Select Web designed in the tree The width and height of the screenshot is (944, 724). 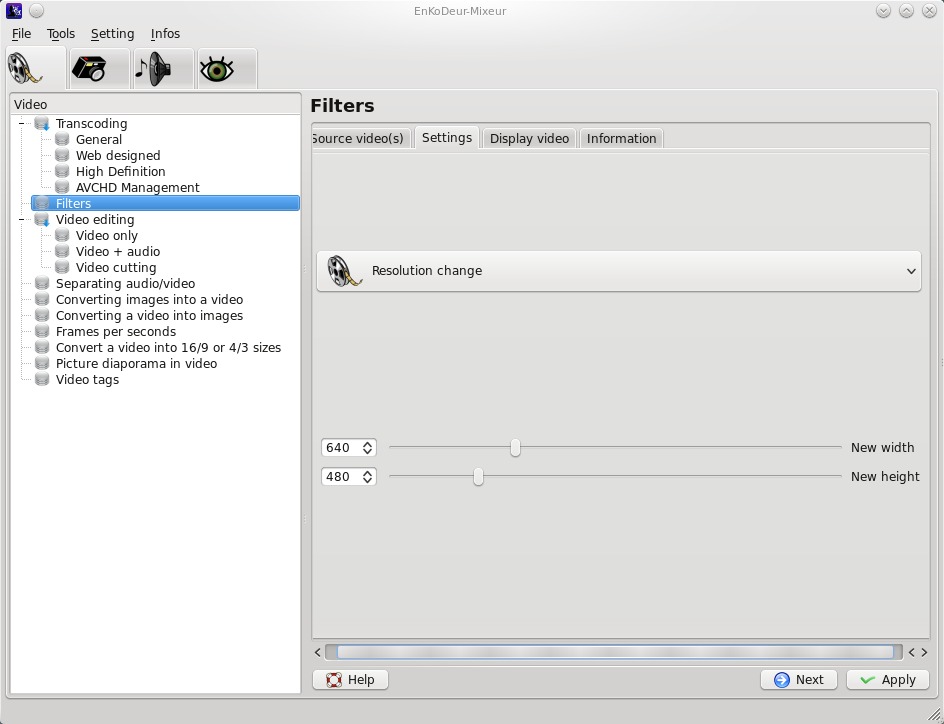point(118,155)
